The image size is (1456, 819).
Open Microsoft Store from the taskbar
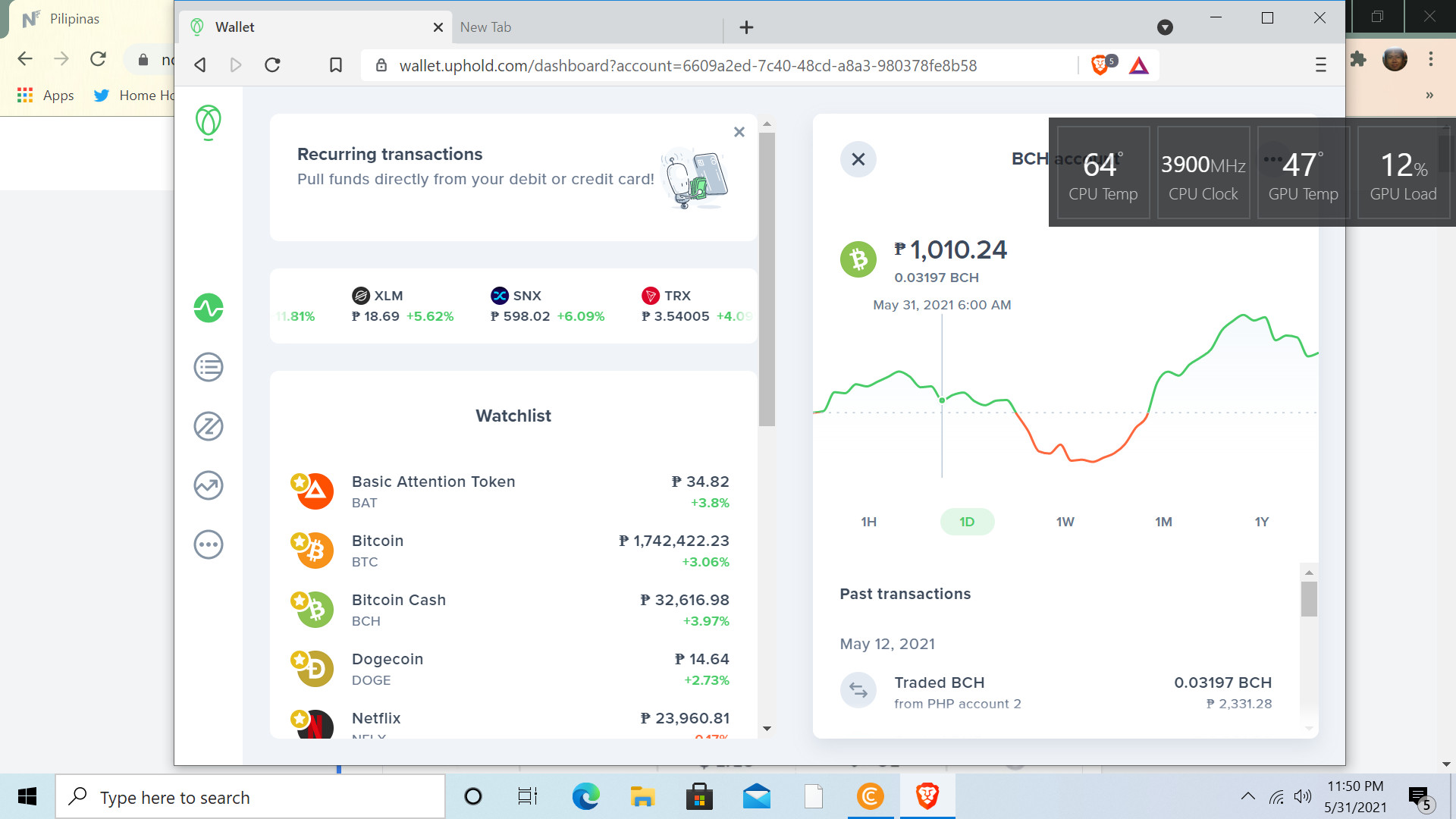point(699,796)
